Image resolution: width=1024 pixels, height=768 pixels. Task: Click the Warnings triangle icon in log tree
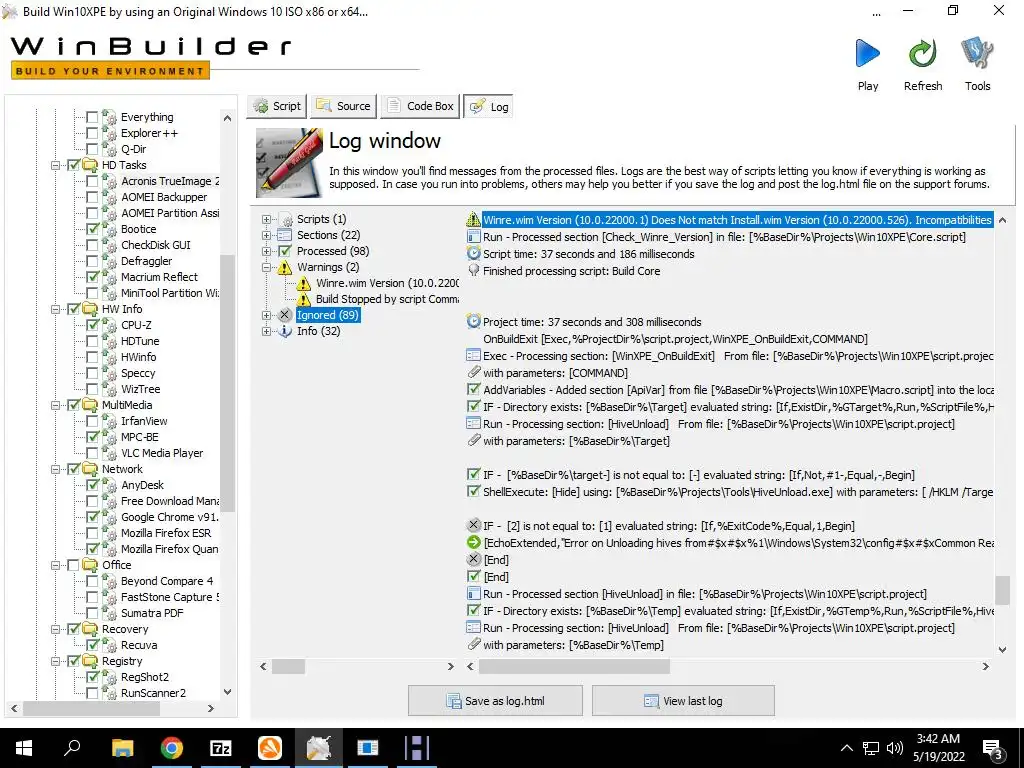(x=284, y=267)
